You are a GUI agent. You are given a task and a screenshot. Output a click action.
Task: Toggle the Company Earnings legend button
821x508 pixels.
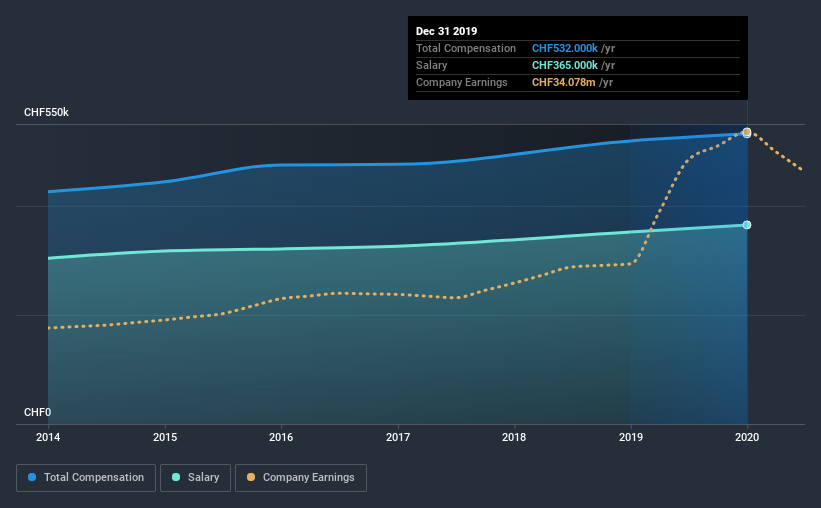point(301,478)
